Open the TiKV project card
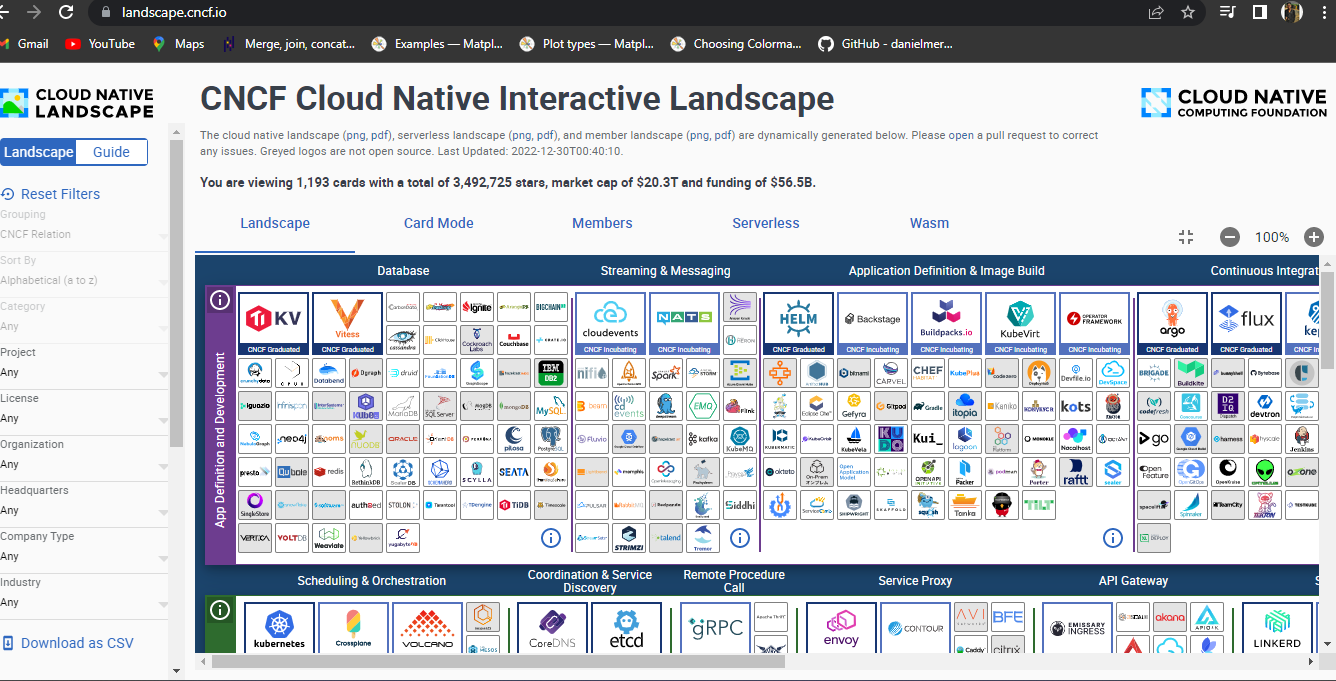Viewport: 1336px width, 681px height. pos(273,323)
